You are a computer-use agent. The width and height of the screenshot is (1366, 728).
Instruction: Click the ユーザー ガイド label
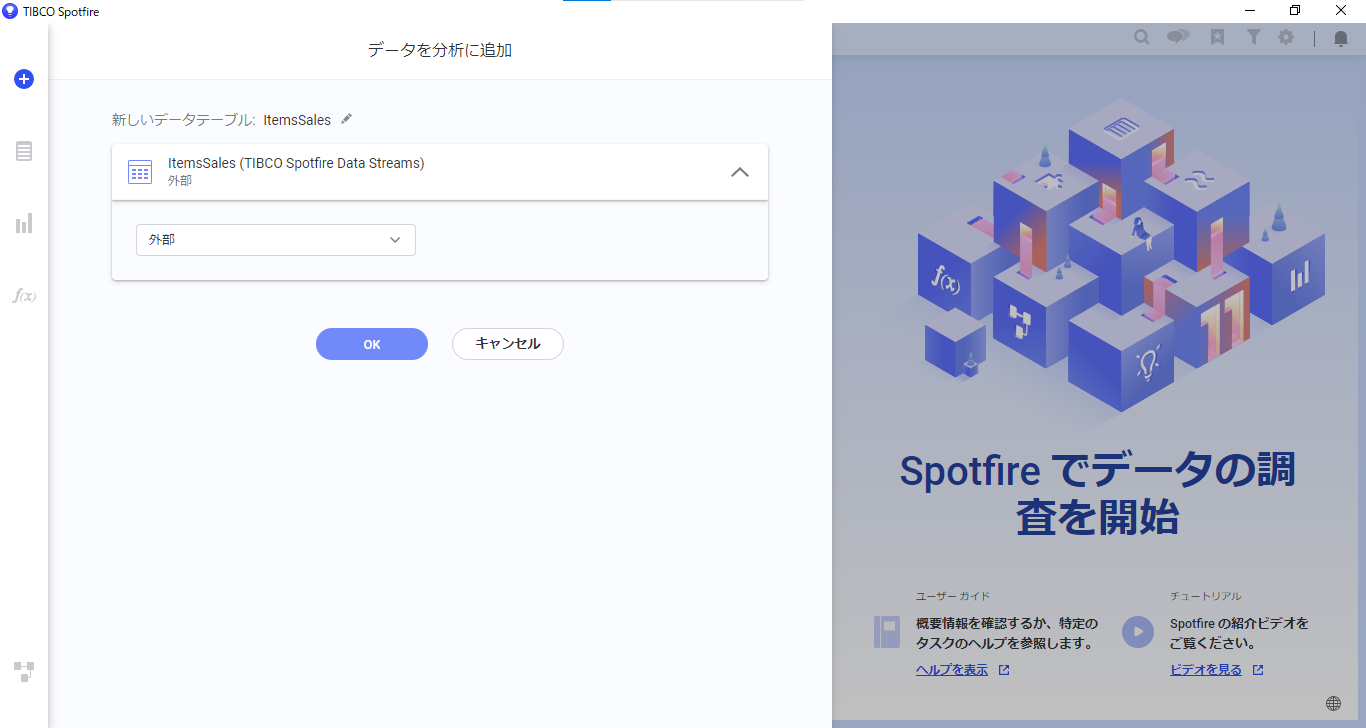pyautogui.click(x=953, y=596)
